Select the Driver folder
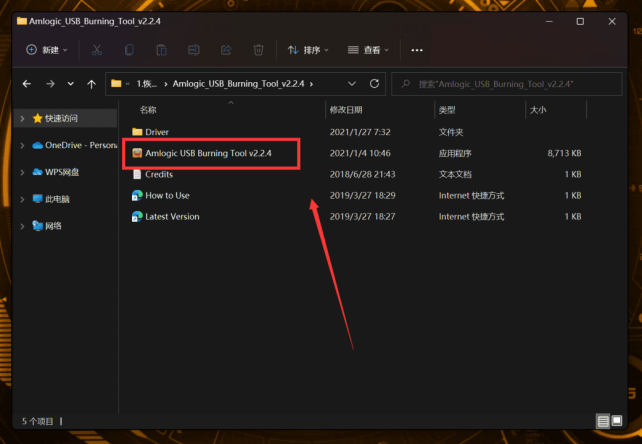 157,132
